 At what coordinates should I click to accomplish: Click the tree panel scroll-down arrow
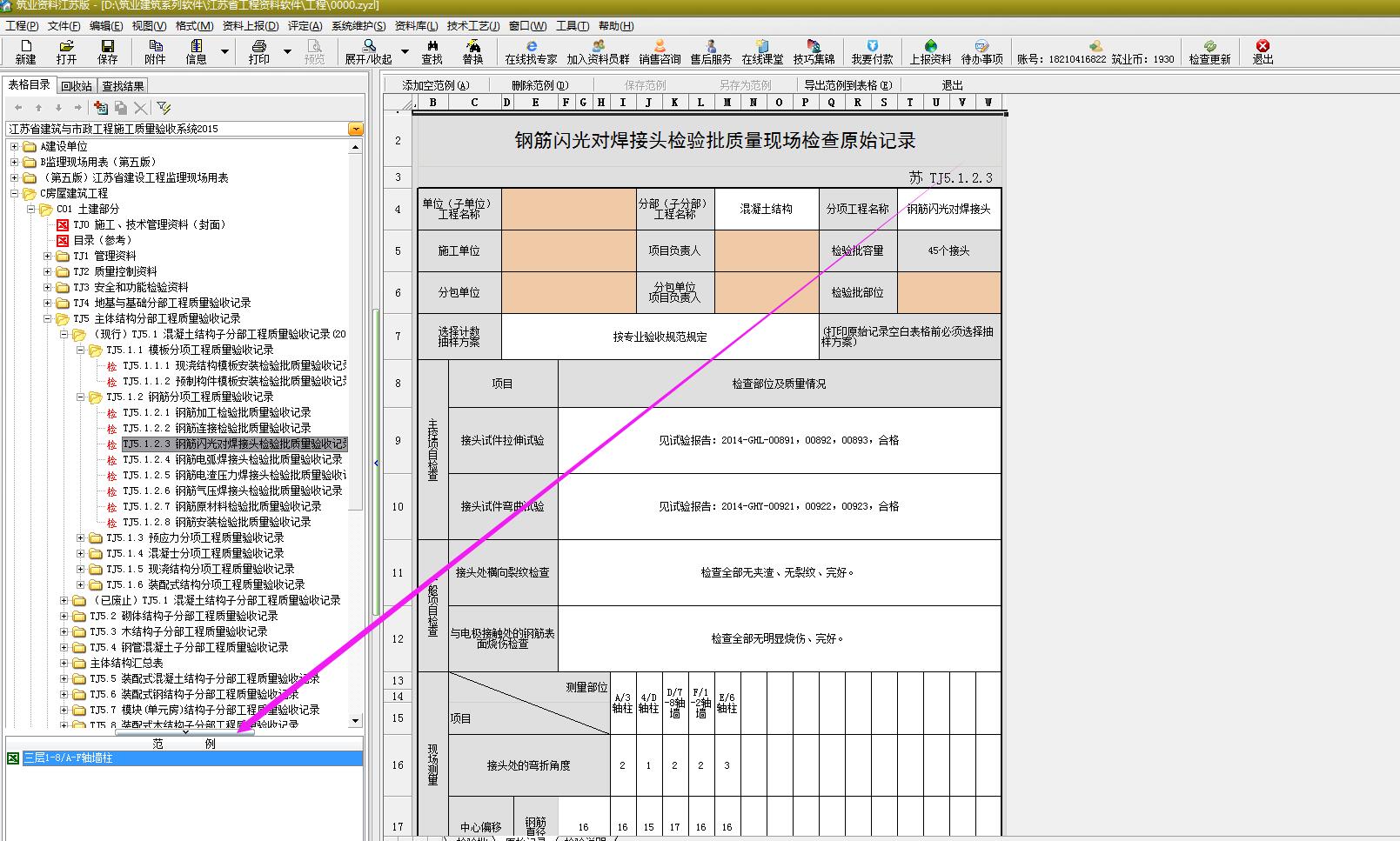(355, 721)
